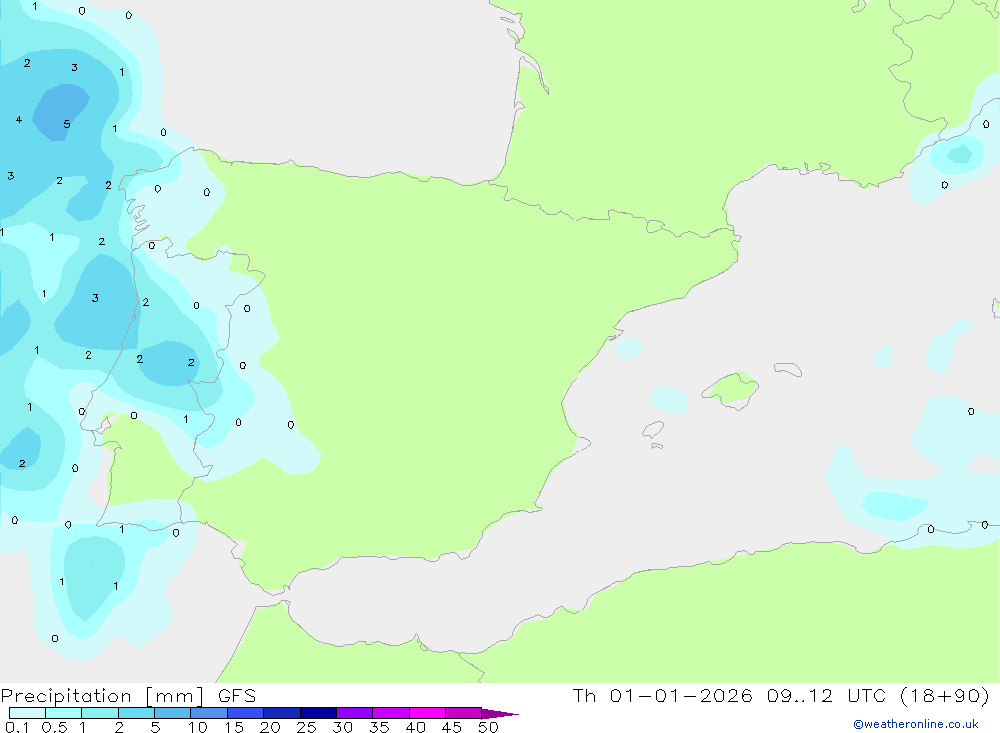The height and width of the screenshot is (733, 1000).
Task: Click the weatheronline.co.uk copyright link
Action: coord(916,724)
